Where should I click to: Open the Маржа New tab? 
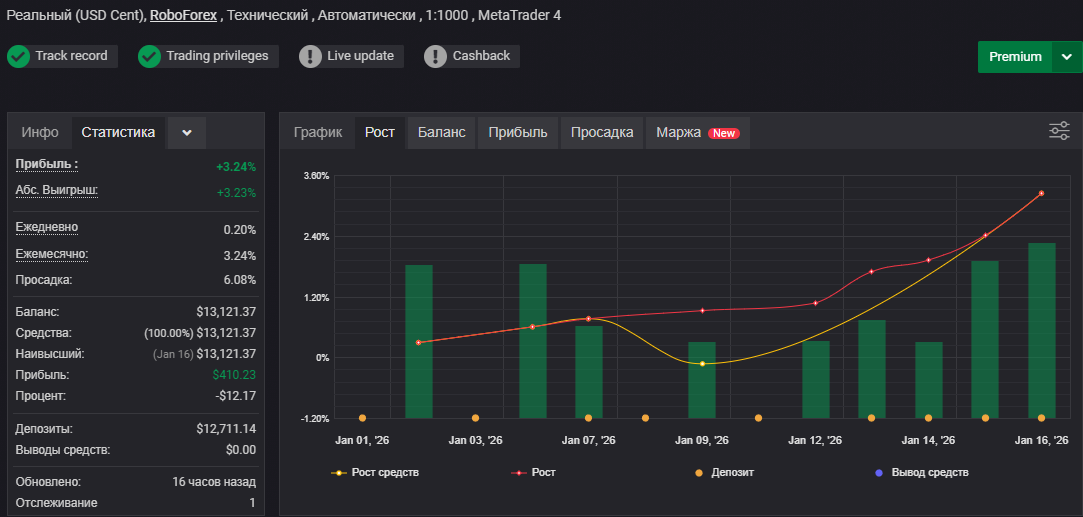(x=698, y=133)
